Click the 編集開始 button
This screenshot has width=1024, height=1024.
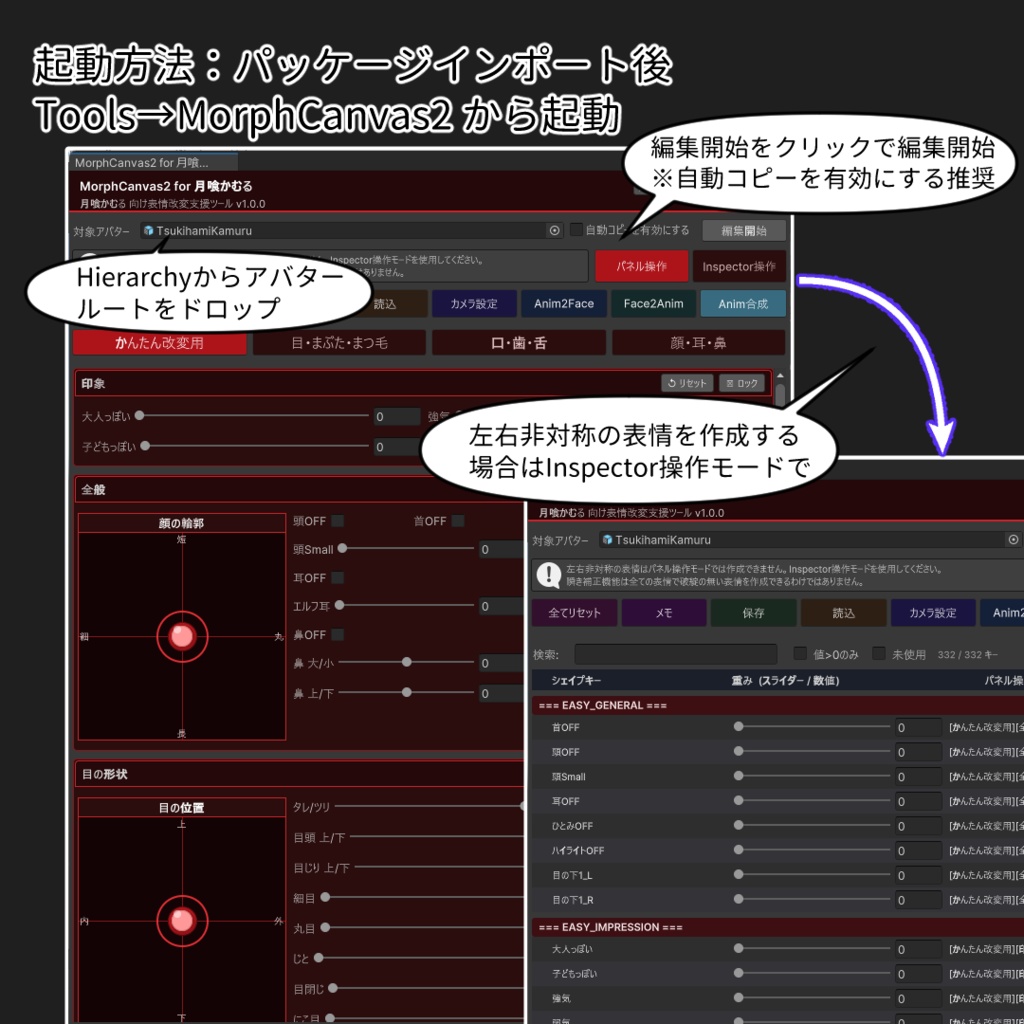[x=744, y=231]
